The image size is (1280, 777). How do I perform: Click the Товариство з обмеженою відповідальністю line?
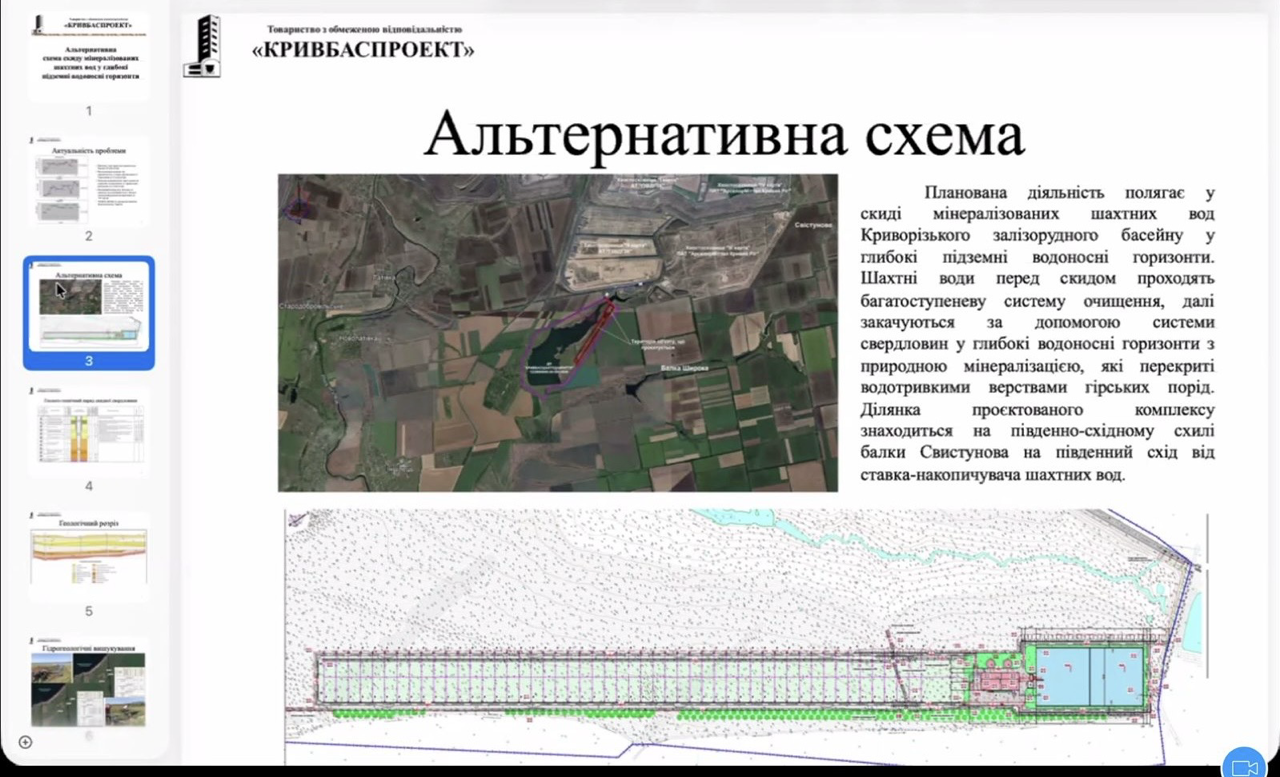(x=365, y=30)
